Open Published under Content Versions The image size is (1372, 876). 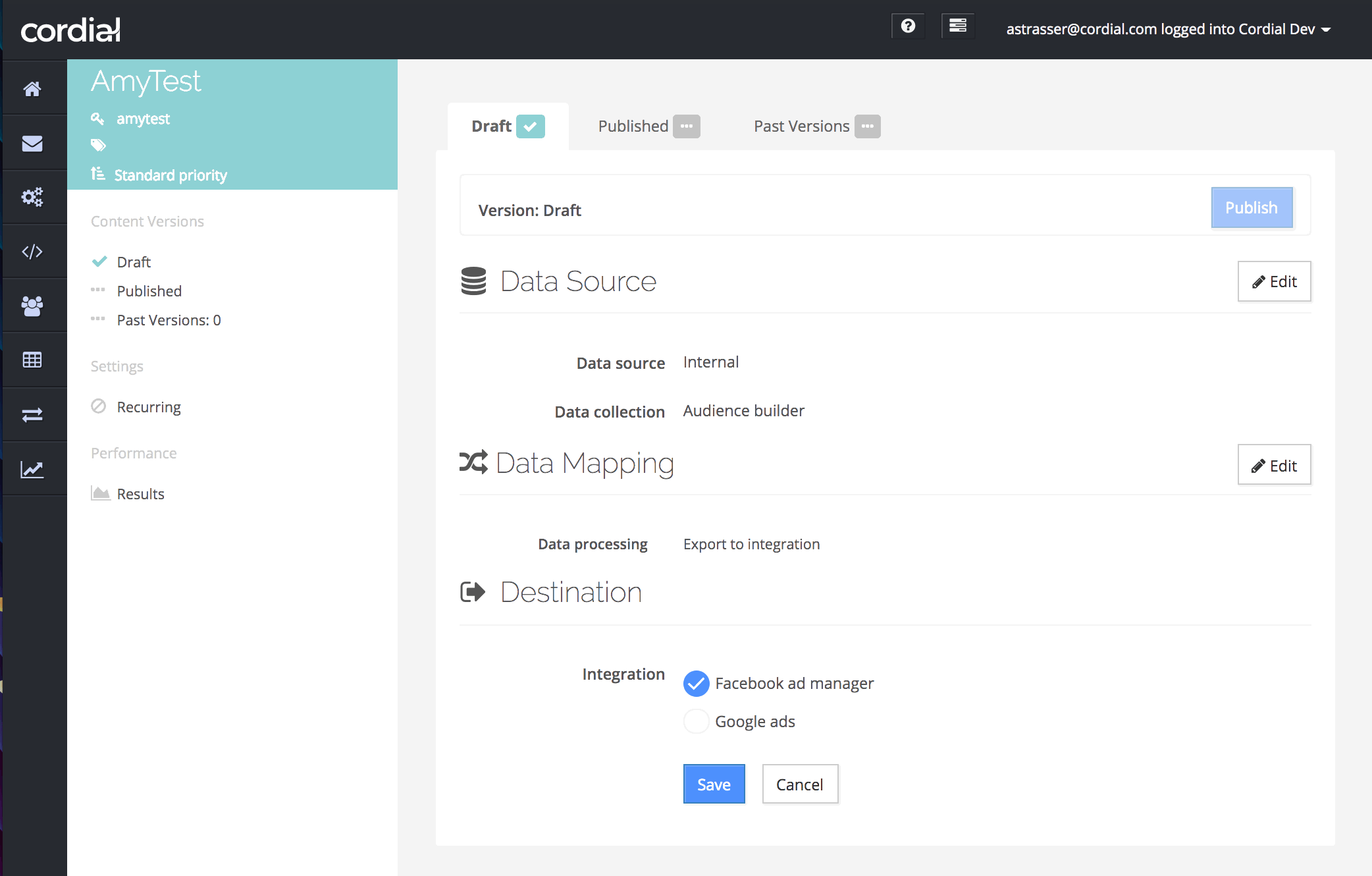149,291
